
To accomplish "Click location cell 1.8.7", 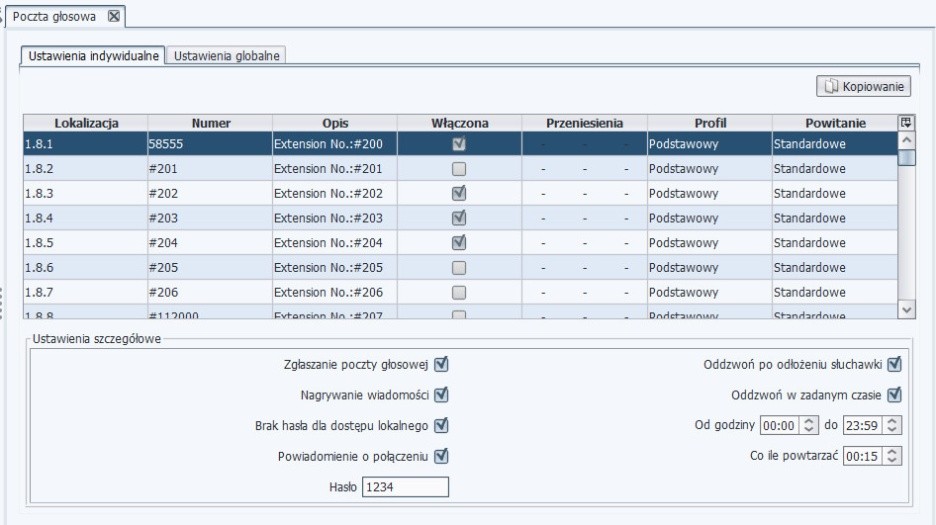I will [86, 292].
